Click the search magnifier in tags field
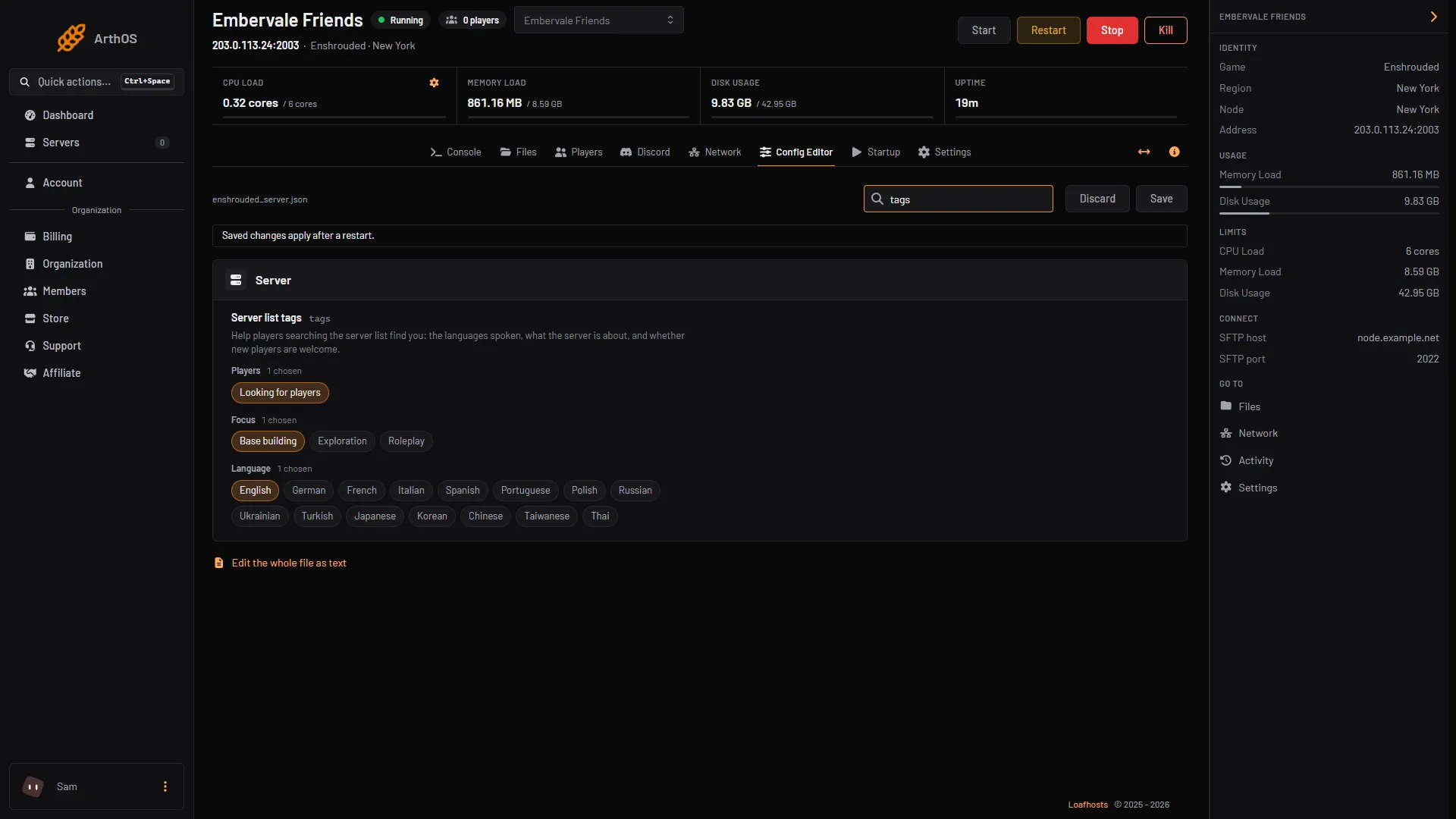Viewport: 1456px width, 819px height. pyautogui.click(x=877, y=199)
